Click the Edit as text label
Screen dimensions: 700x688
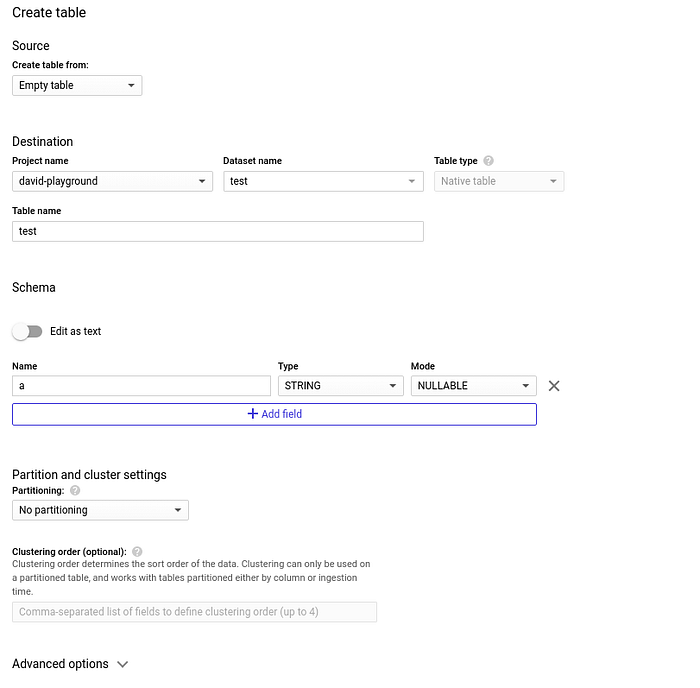pyautogui.click(x=76, y=331)
